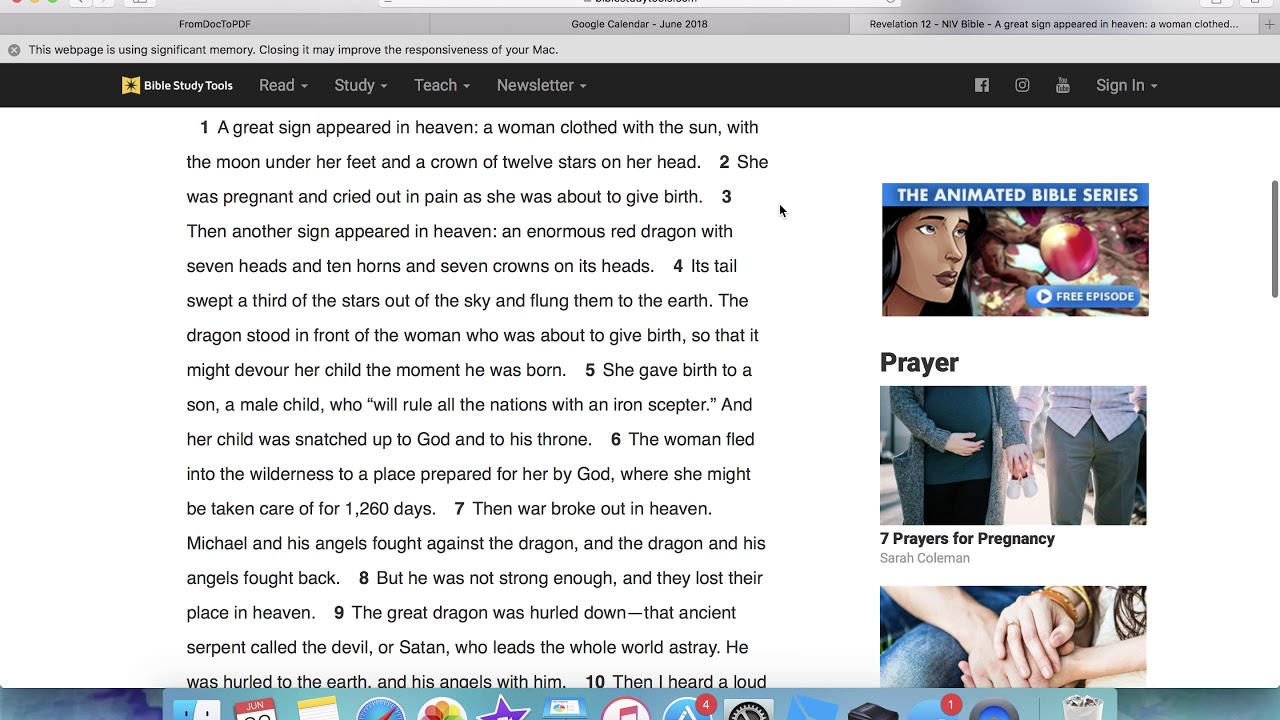Switch to Google Calendar - June 2018 tab
The width and height of the screenshot is (1280, 720).
[639, 24]
